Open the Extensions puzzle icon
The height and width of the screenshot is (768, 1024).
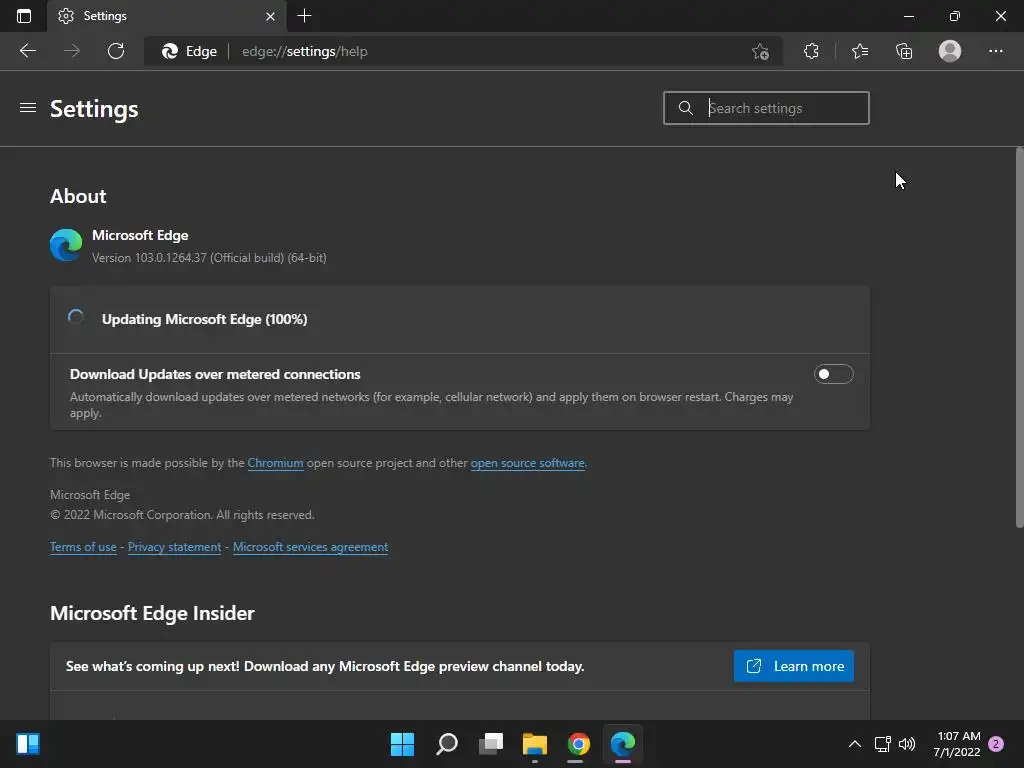811,51
